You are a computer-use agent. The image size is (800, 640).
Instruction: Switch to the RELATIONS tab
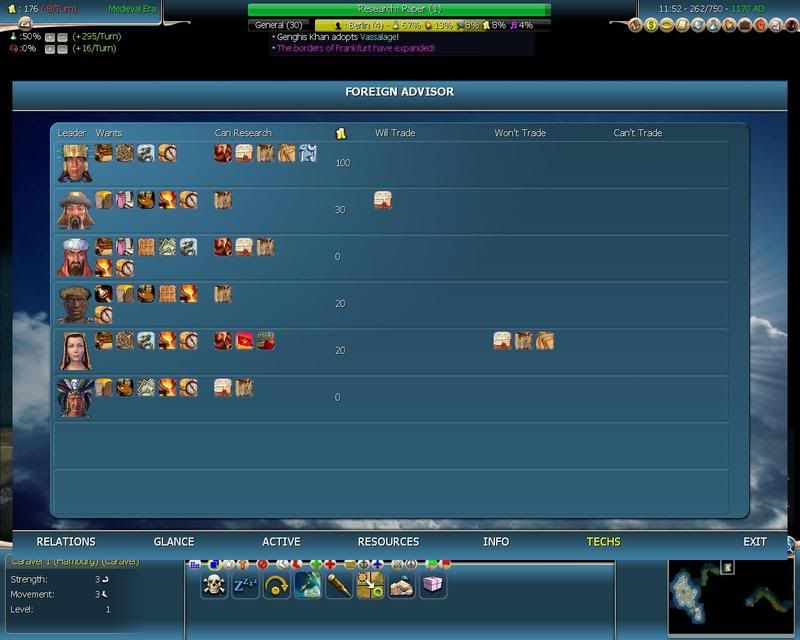coord(66,541)
